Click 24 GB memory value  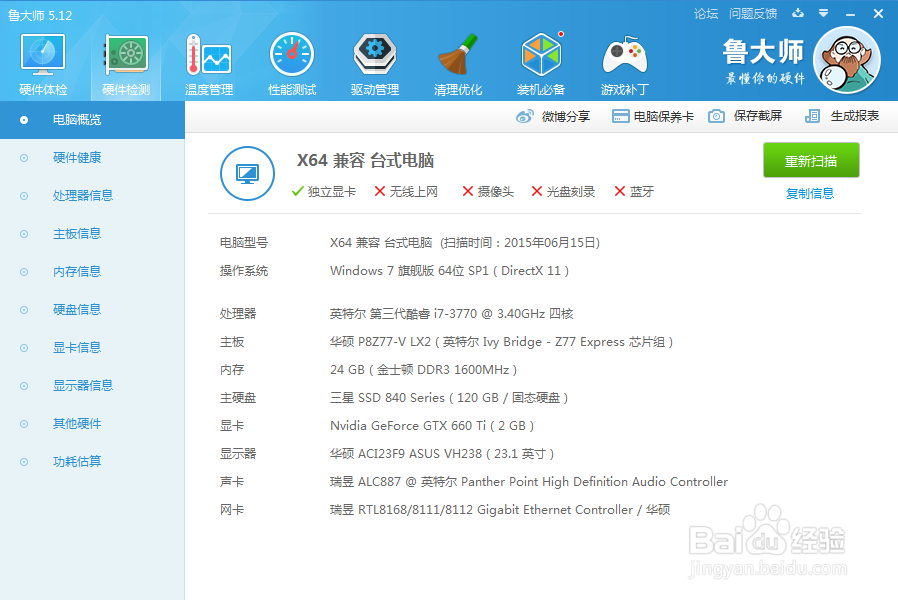[x=424, y=370]
